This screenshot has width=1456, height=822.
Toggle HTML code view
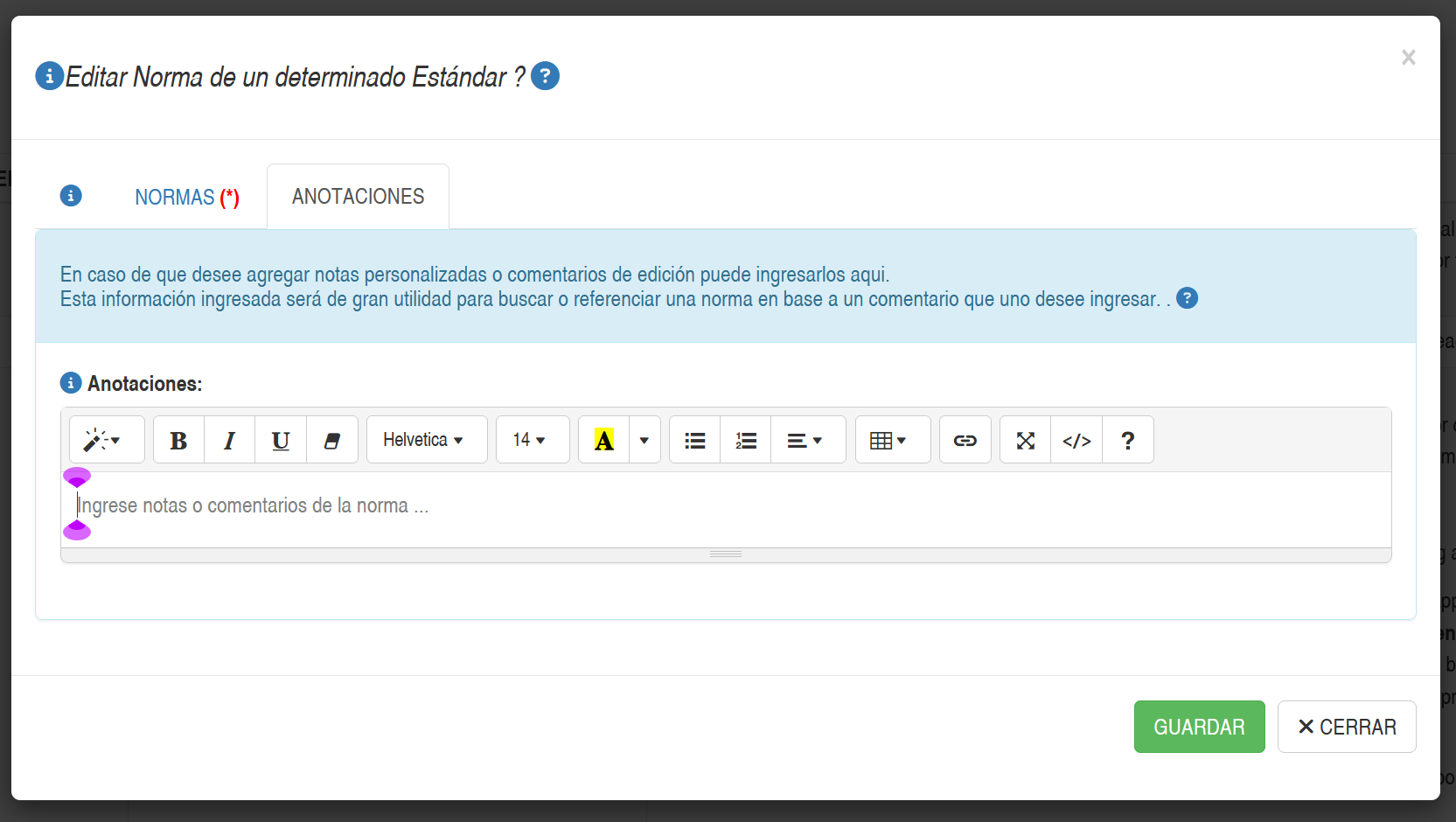click(1076, 440)
